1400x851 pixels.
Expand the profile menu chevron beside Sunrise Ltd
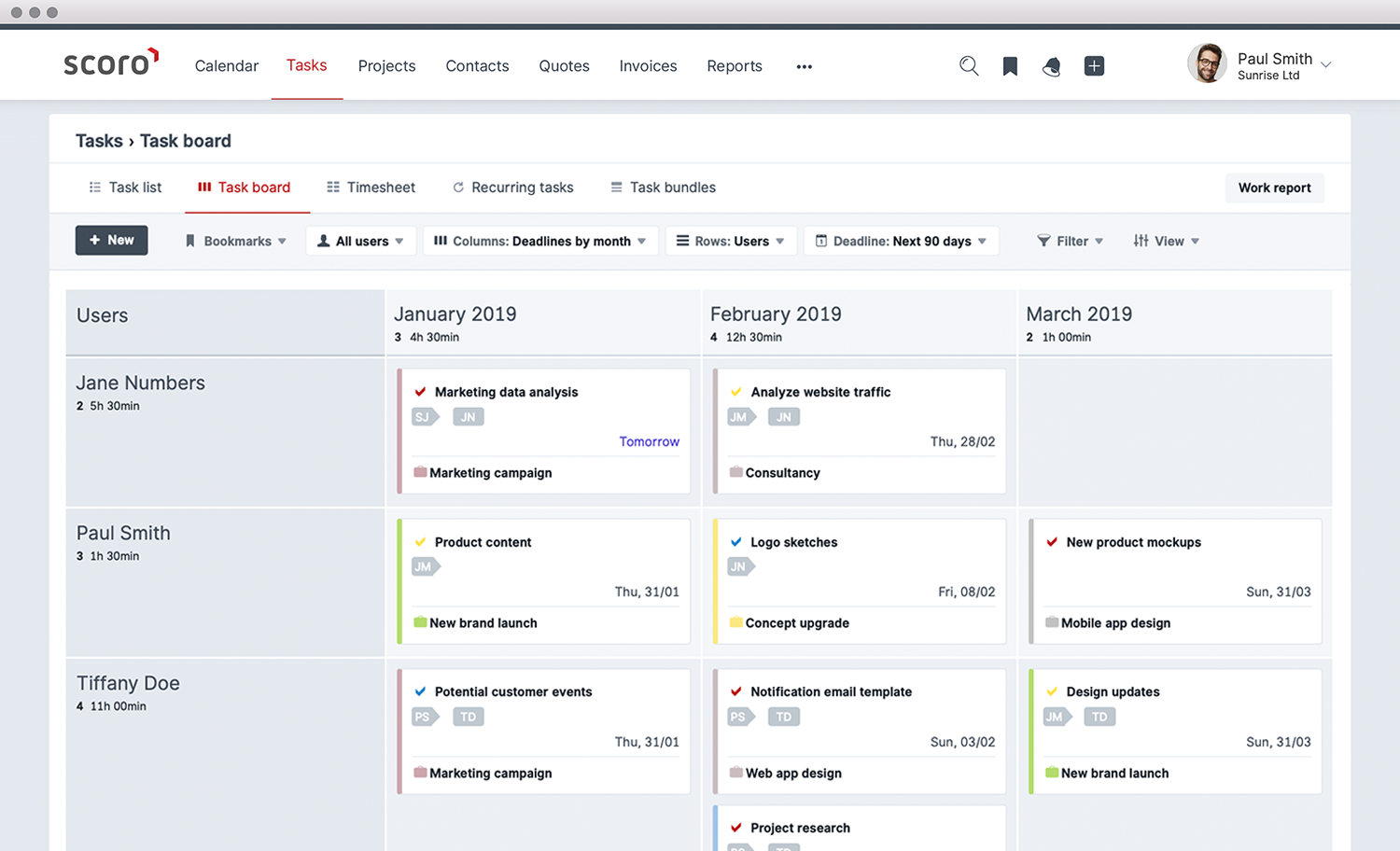pyautogui.click(x=1326, y=65)
